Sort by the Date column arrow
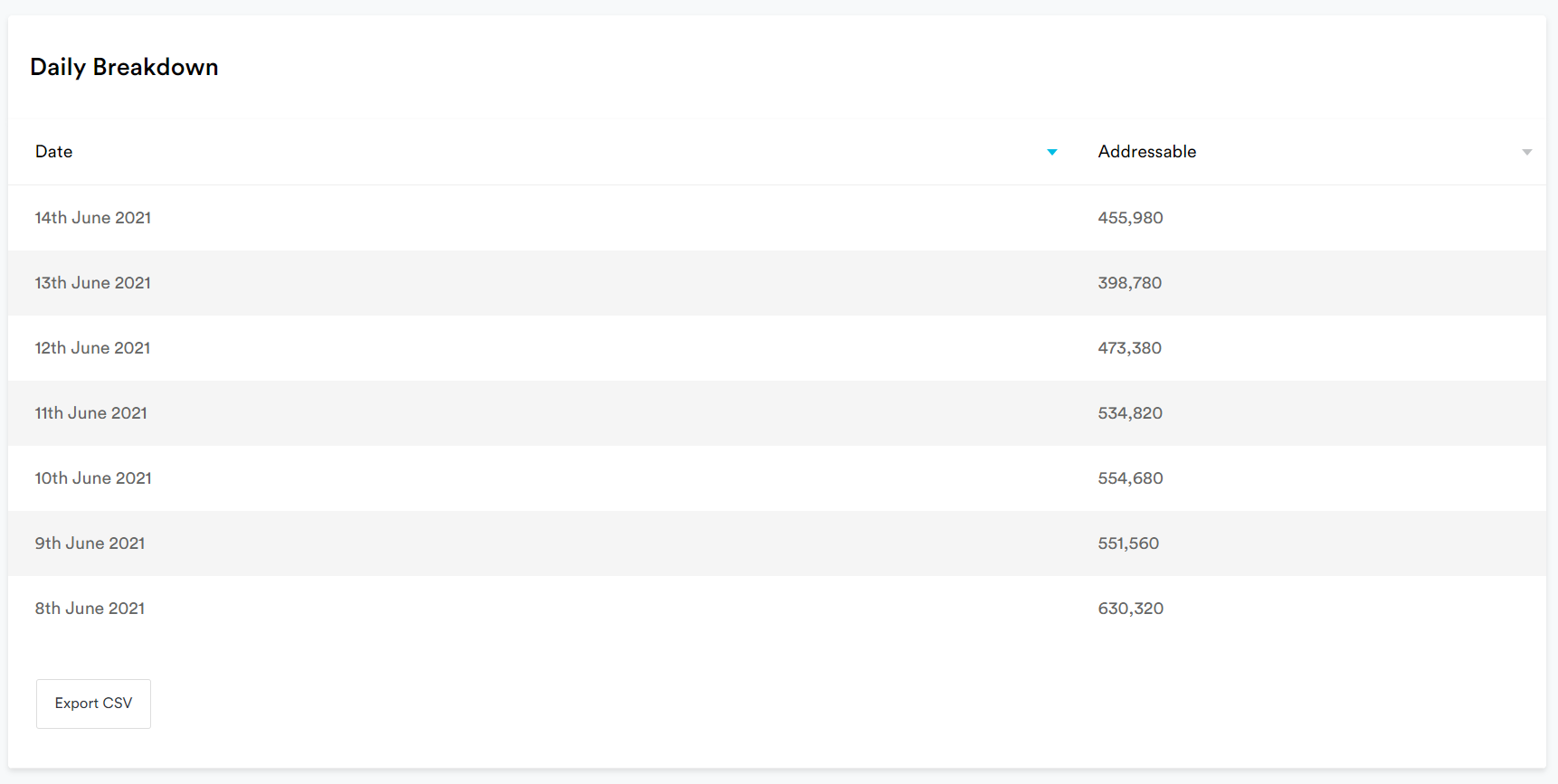This screenshot has width=1558, height=784. pyautogui.click(x=1052, y=152)
